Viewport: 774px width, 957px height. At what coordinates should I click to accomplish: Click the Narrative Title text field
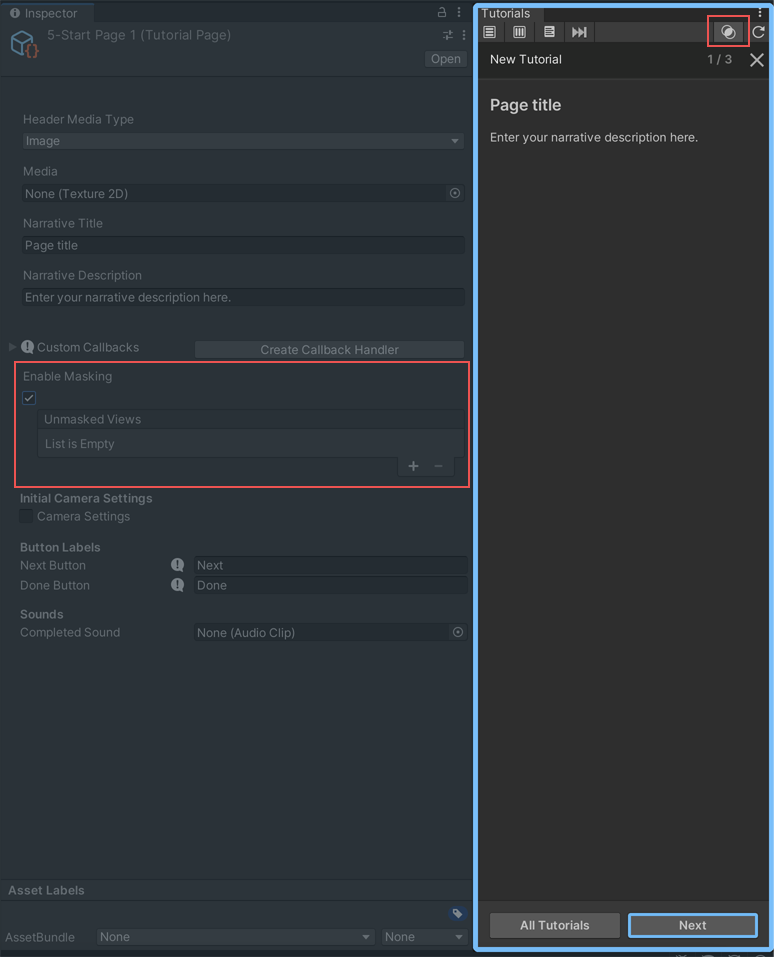(x=243, y=245)
